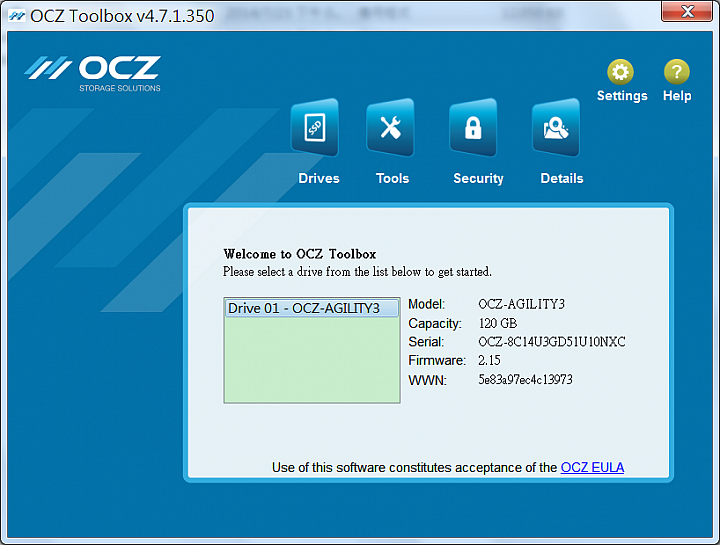Open the Security padlock icon
Image resolution: width=720 pixels, height=545 pixels.
pyautogui.click(x=473, y=128)
